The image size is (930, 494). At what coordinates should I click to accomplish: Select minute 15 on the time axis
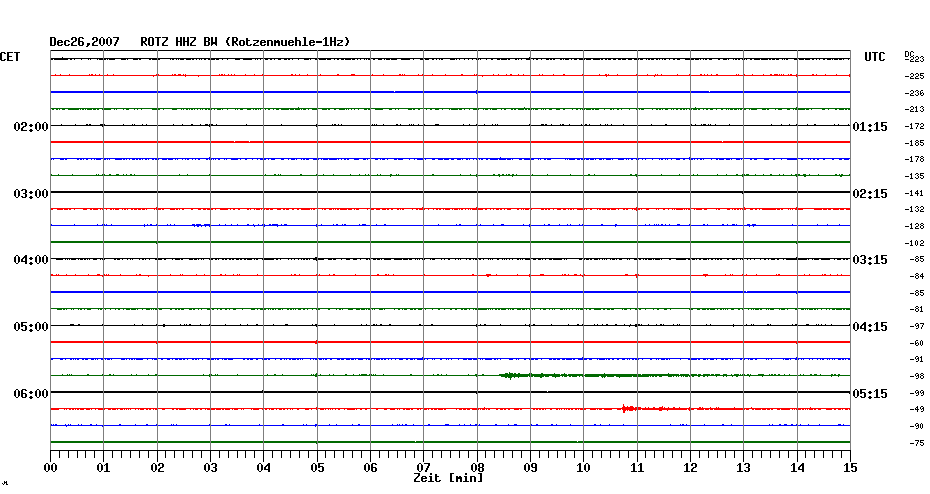click(x=850, y=467)
